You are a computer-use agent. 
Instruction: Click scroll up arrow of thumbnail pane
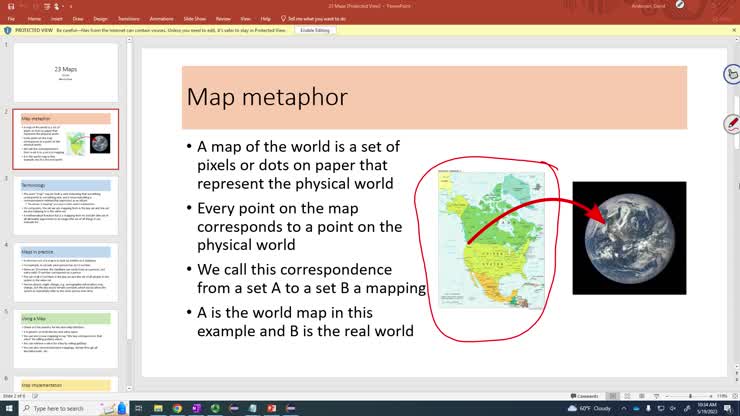coord(129,41)
